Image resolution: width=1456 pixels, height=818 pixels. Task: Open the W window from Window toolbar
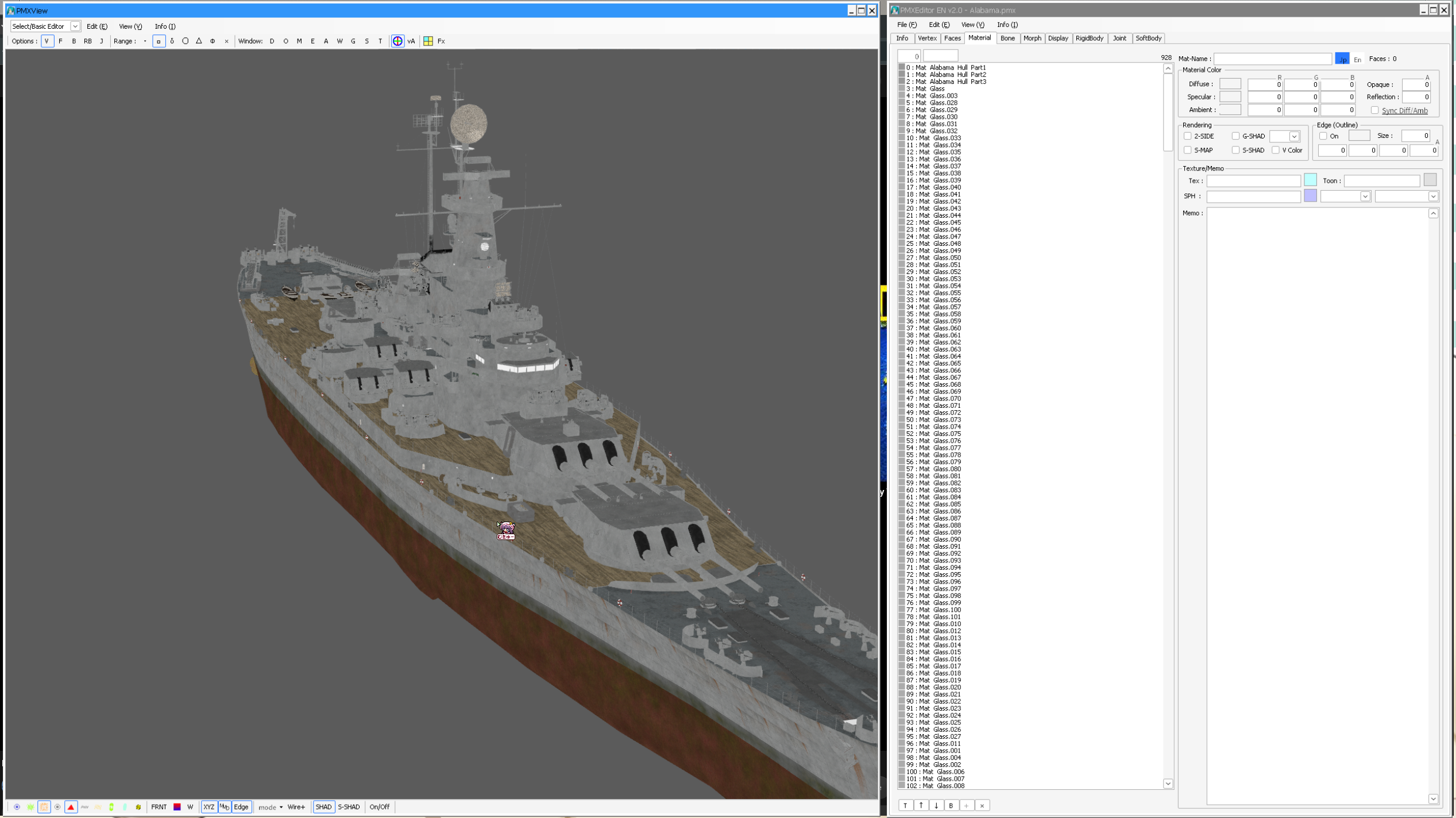[x=339, y=41]
